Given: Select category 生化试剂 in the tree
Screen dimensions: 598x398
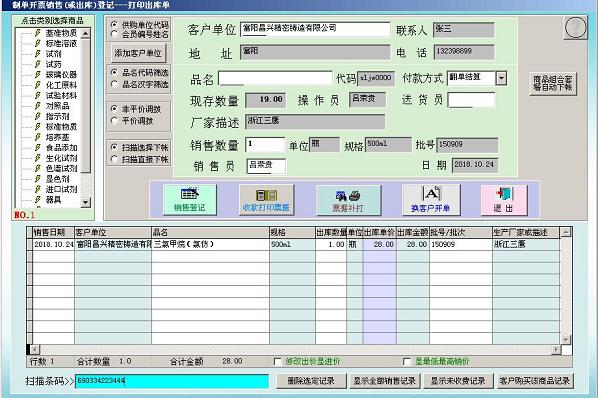Looking at the screenshot, I should [61, 158].
